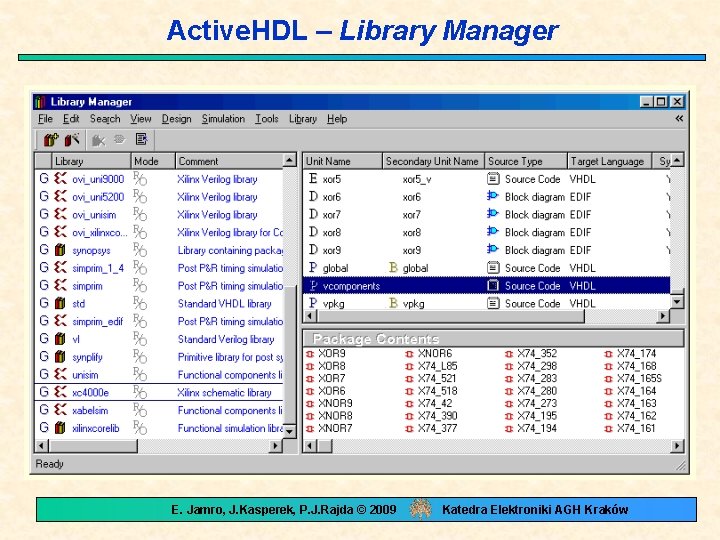
Task: Click unit list horizontal scroll left arrow
Action: [x=310, y=316]
